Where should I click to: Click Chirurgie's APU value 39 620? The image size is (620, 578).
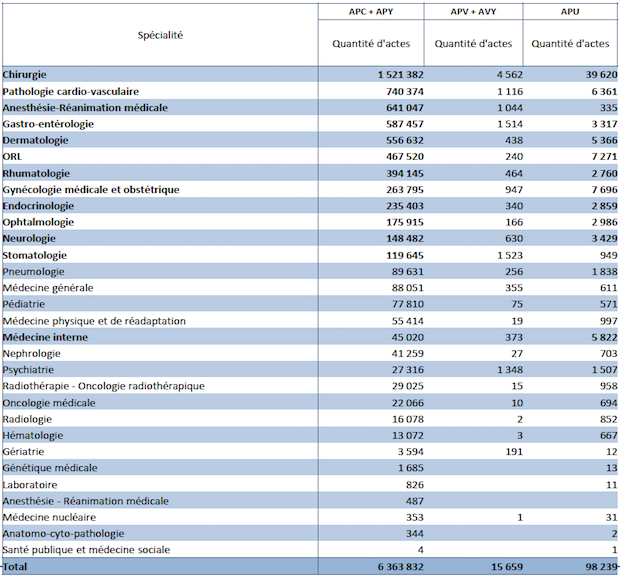[x=596, y=75]
